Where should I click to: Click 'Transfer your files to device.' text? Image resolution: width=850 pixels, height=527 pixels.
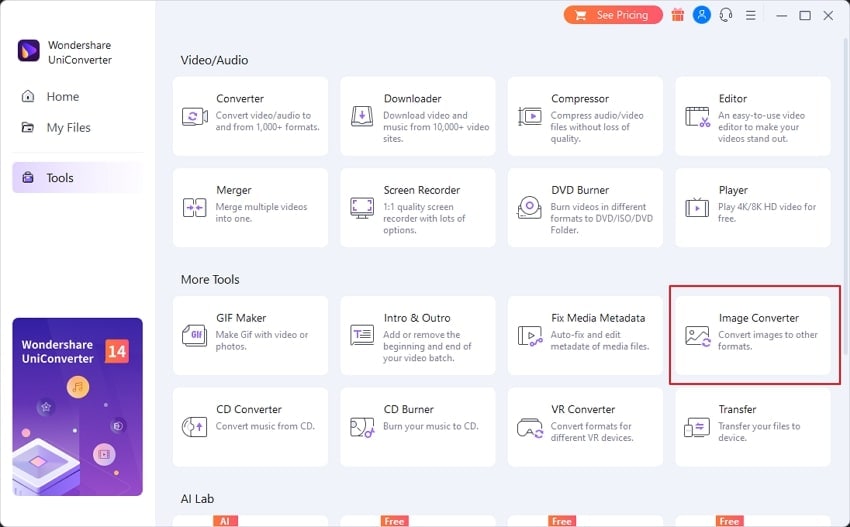point(759,432)
